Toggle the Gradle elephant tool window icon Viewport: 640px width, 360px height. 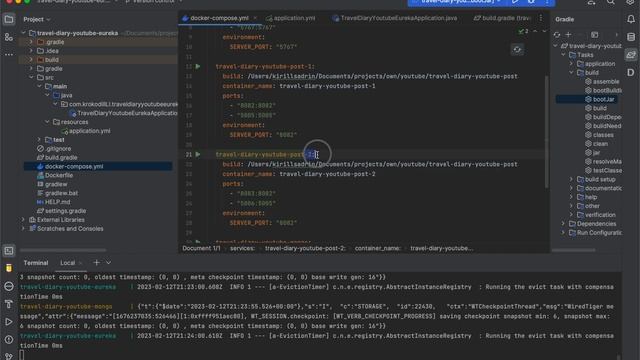coord(631,55)
